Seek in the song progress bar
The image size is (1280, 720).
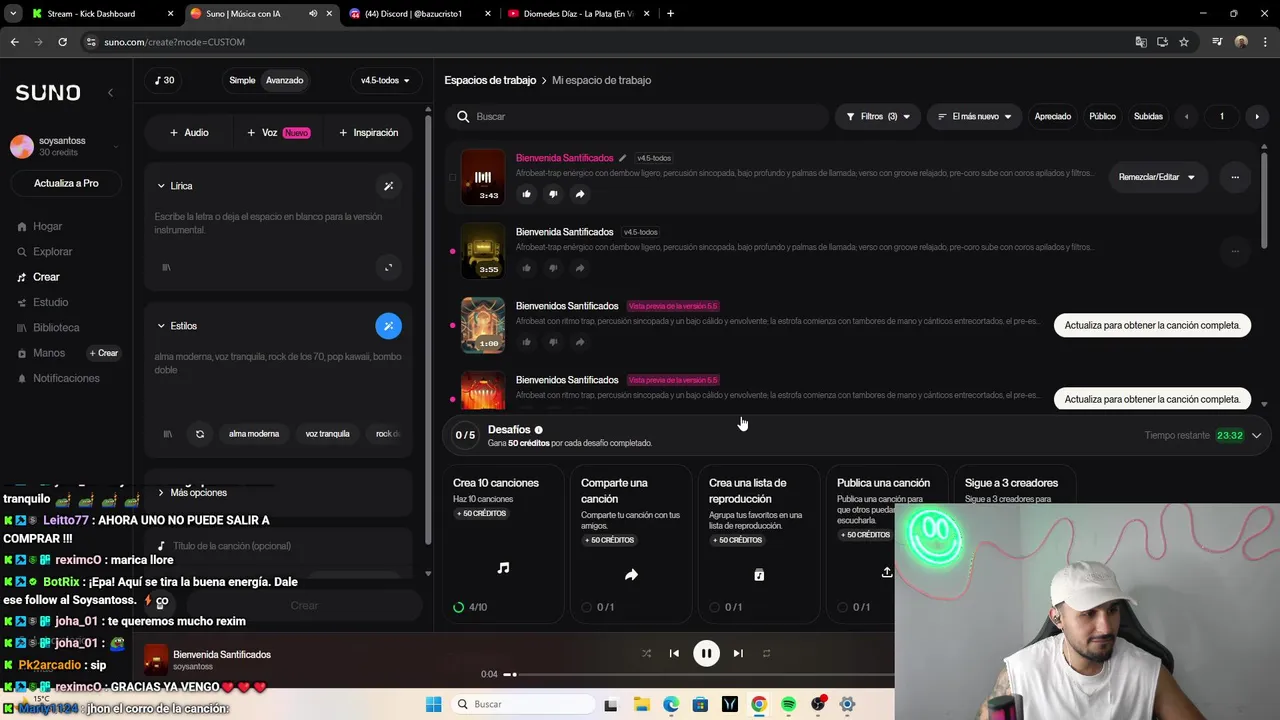click(700, 675)
